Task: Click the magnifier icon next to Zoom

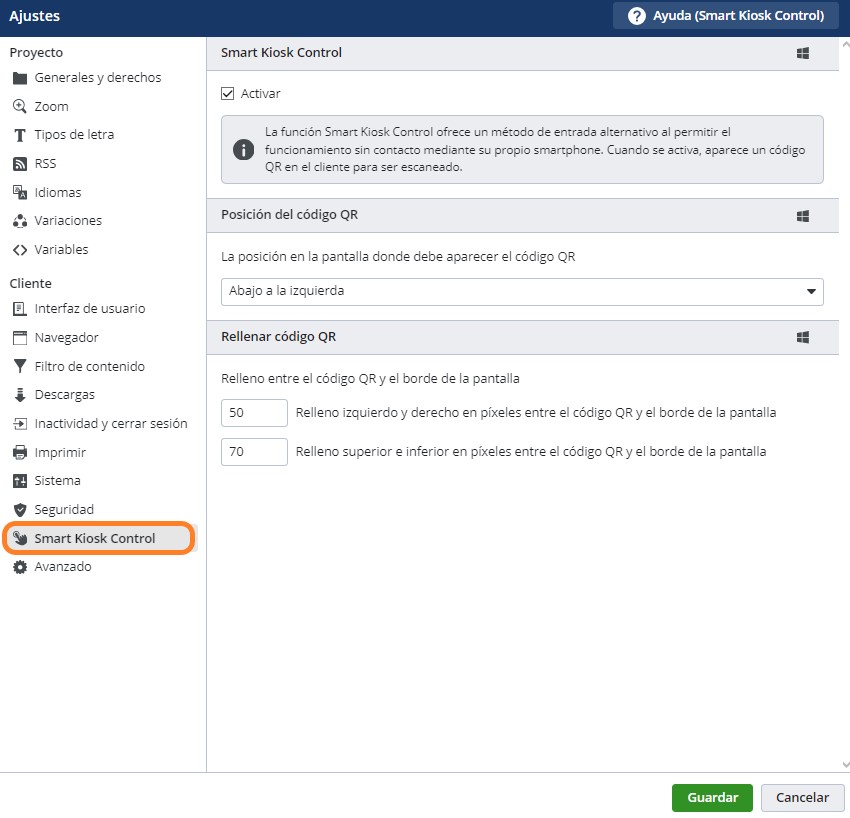Action: [19, 106]
